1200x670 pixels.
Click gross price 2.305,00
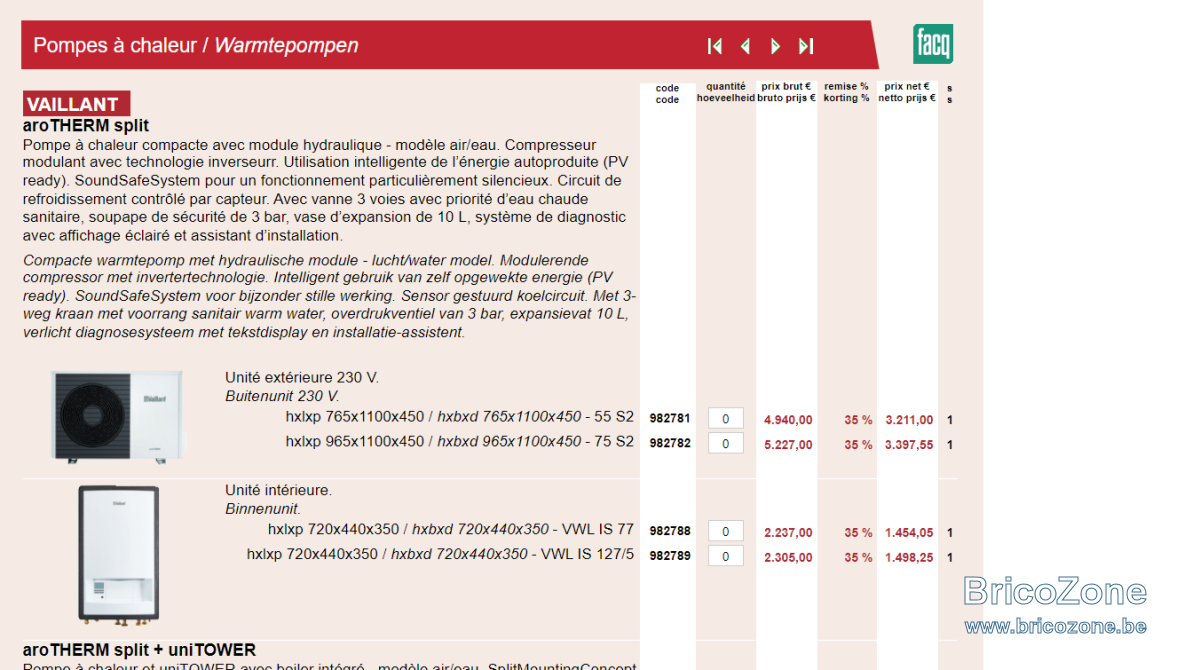tap(788, 558)
